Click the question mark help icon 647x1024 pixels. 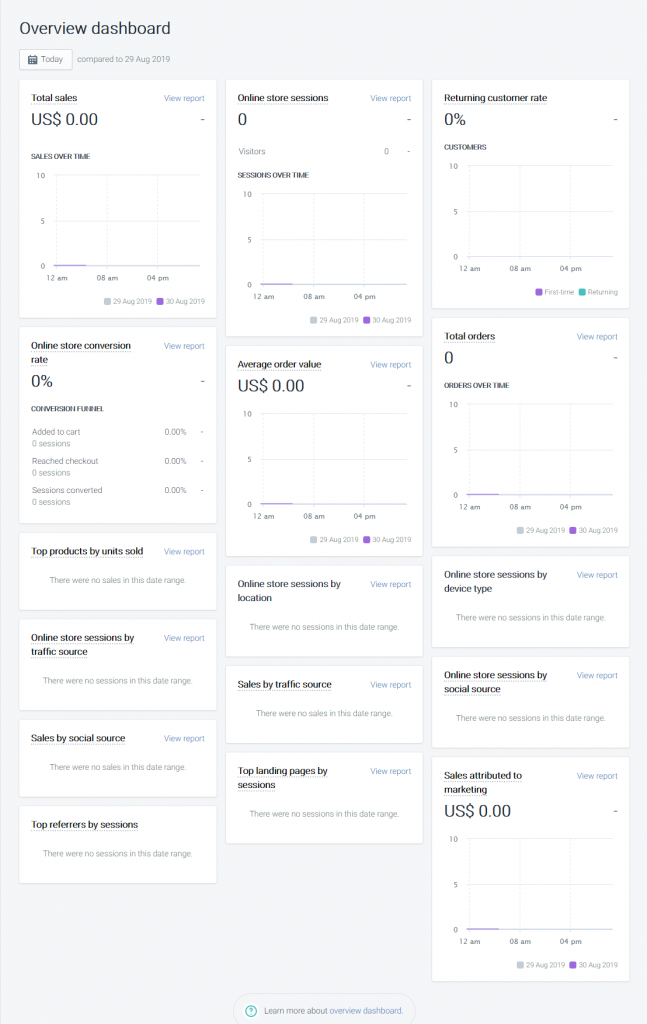pos(251,1011)
